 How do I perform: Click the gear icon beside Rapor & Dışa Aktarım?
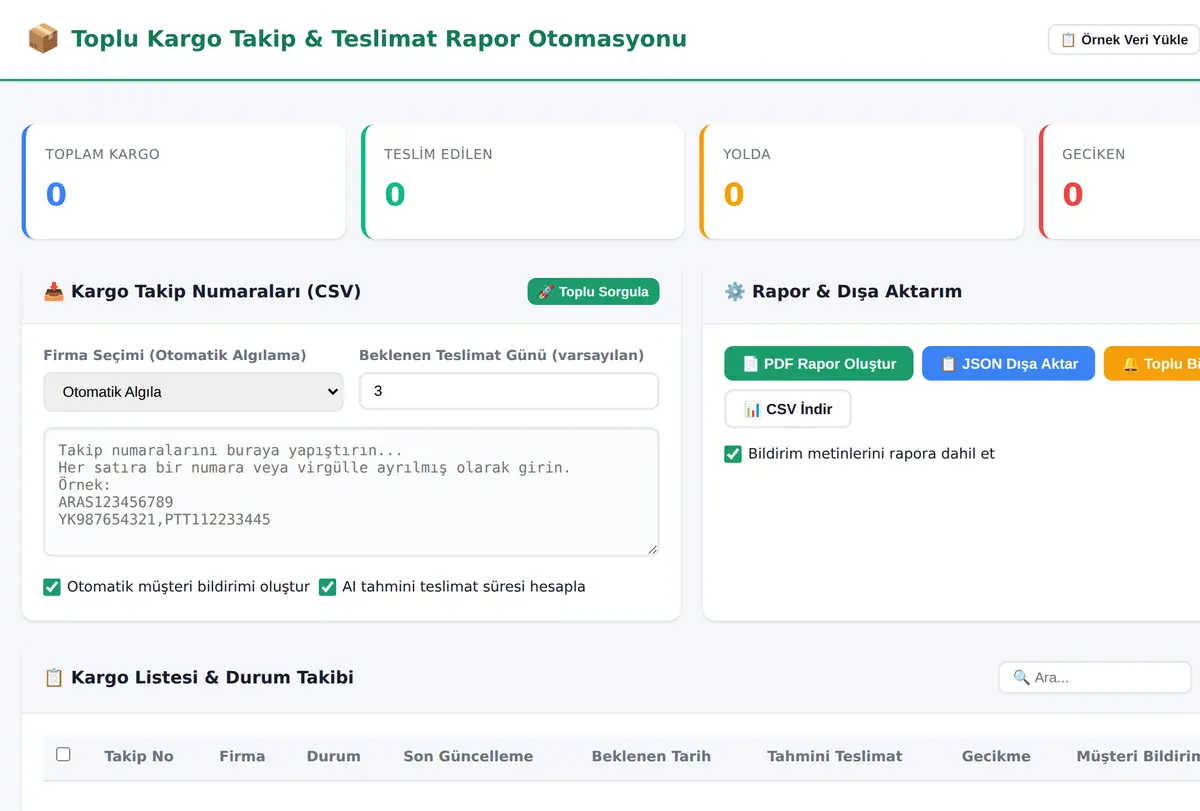(x=735, y=292)
